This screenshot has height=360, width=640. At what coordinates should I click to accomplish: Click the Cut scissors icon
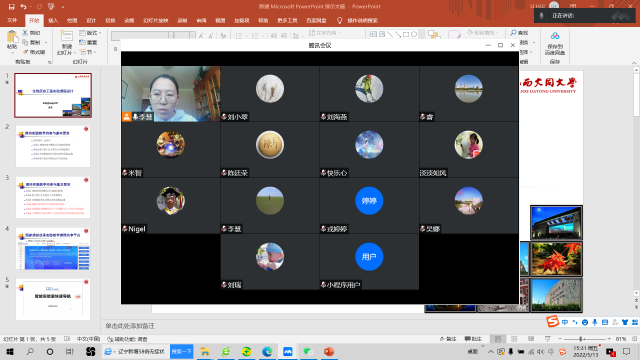click(x=25, y=33)
